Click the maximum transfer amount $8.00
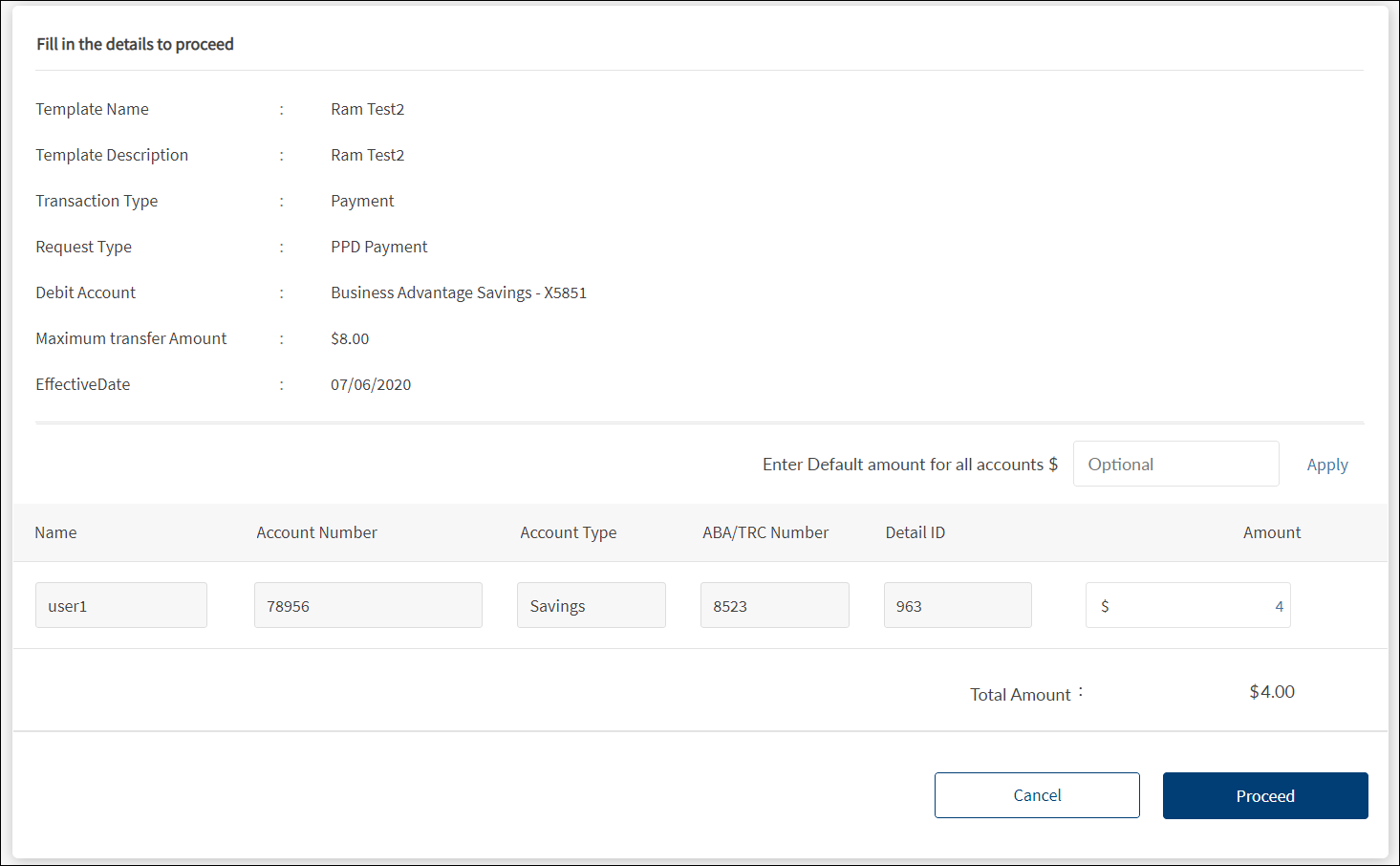This screenshot has width=1400, height=866. [x=350, y=338]
